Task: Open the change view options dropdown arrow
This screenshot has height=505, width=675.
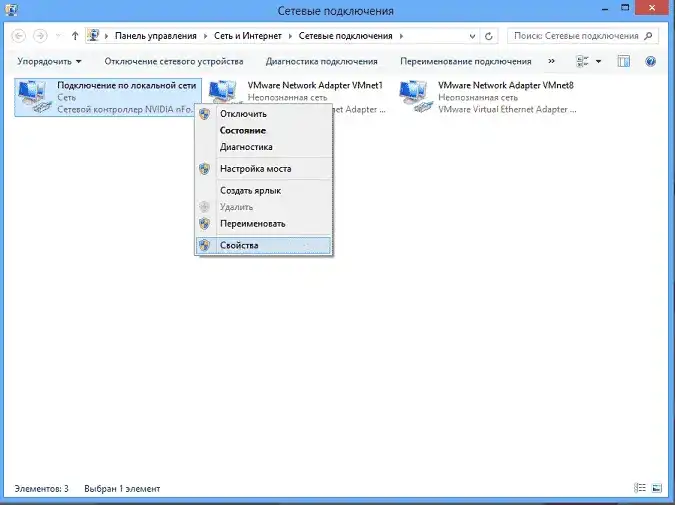Action: point(598,62)
